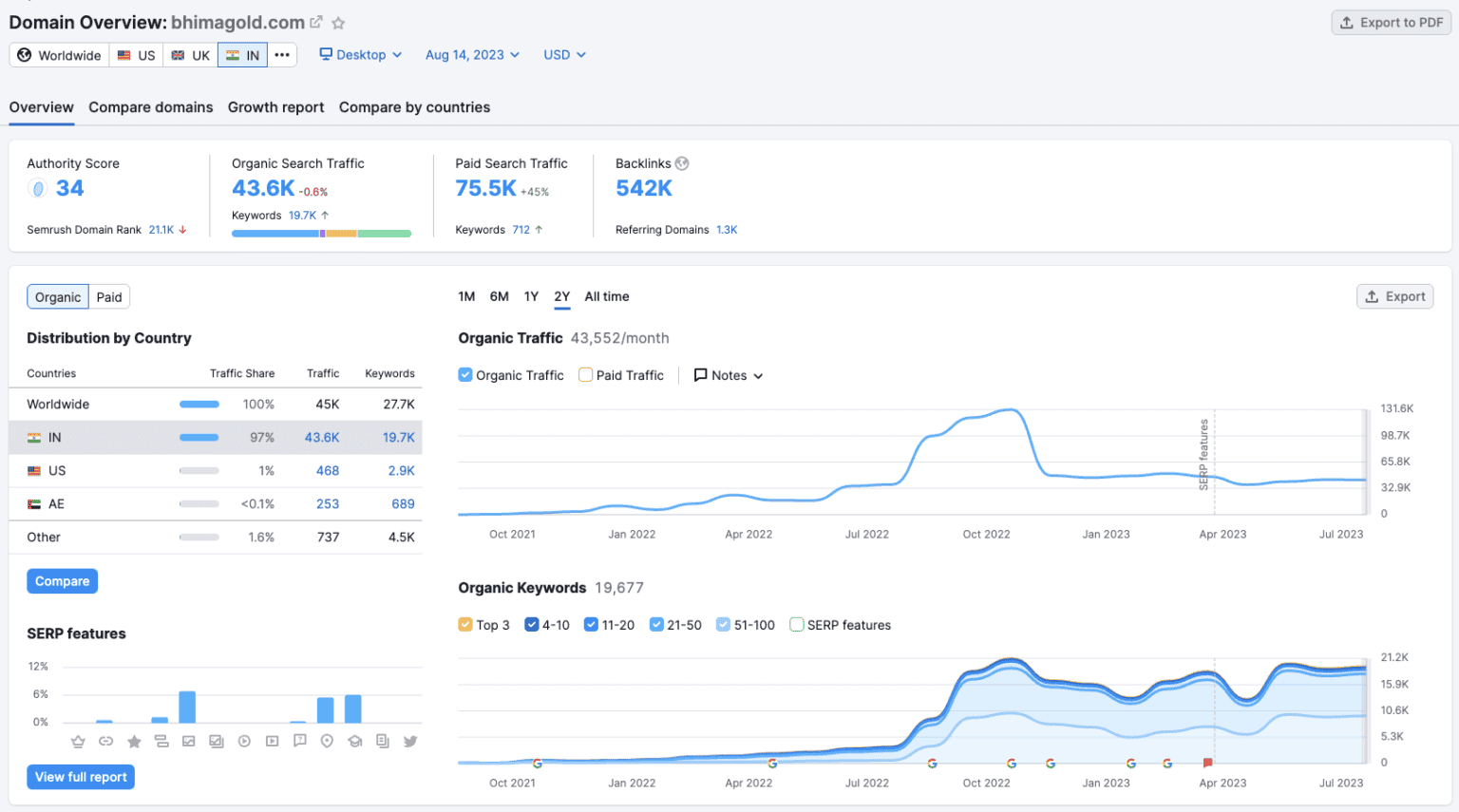Click the square play video icon
1459x812 pixels.
pos(273,742)
